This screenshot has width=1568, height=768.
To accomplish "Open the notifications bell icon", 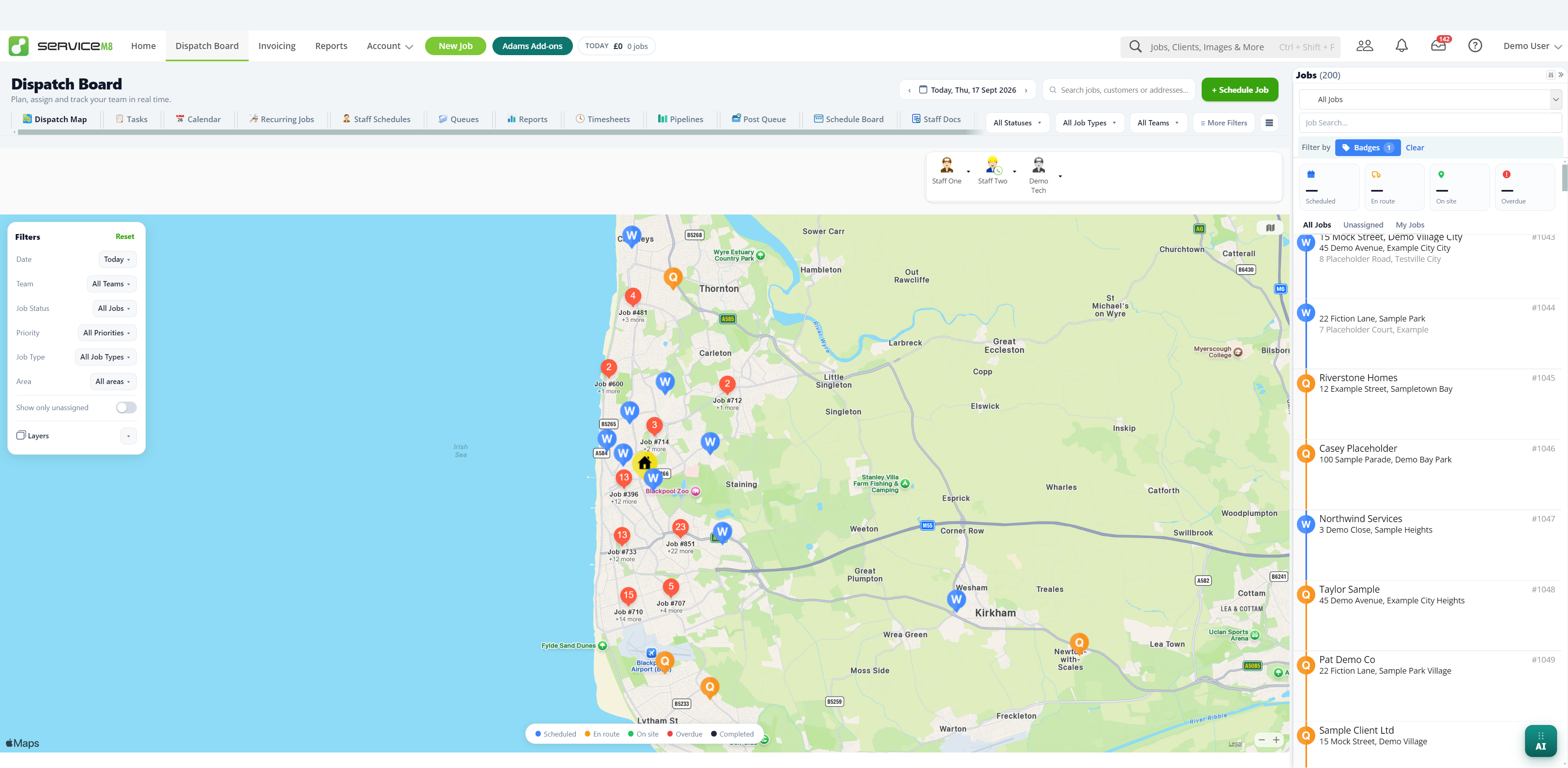I will (x=1401, y=46).
